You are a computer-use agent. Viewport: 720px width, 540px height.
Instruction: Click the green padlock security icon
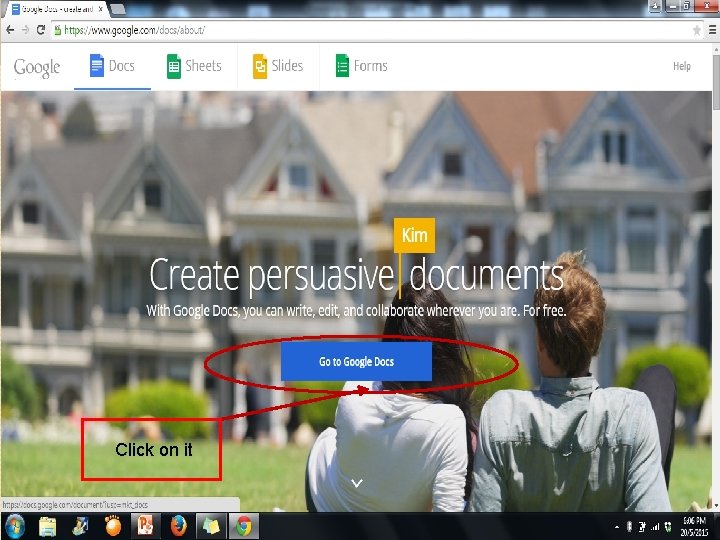[57, 30]
